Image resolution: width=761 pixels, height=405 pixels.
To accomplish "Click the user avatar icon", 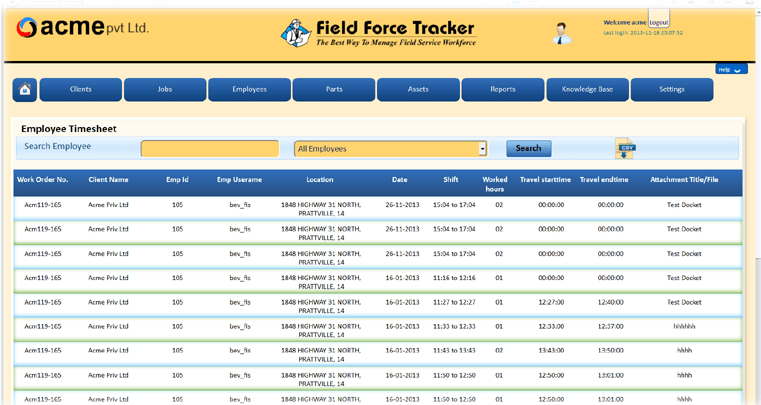I will pos(563,33).
